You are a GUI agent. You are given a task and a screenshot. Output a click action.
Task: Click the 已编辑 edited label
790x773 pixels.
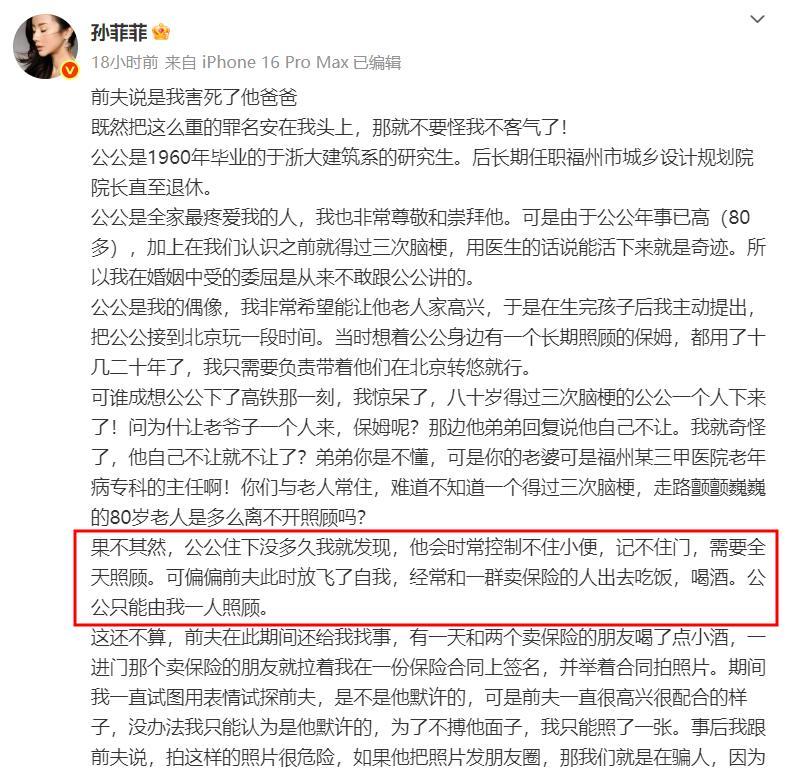(x=377, y=62)
